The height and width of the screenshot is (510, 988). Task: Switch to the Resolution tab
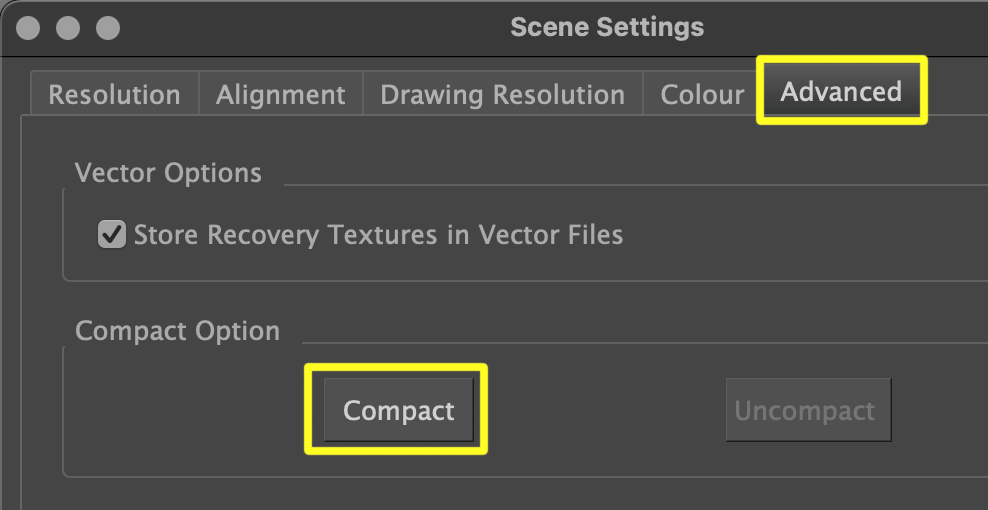pyautogui.click(x=114, y=95)
